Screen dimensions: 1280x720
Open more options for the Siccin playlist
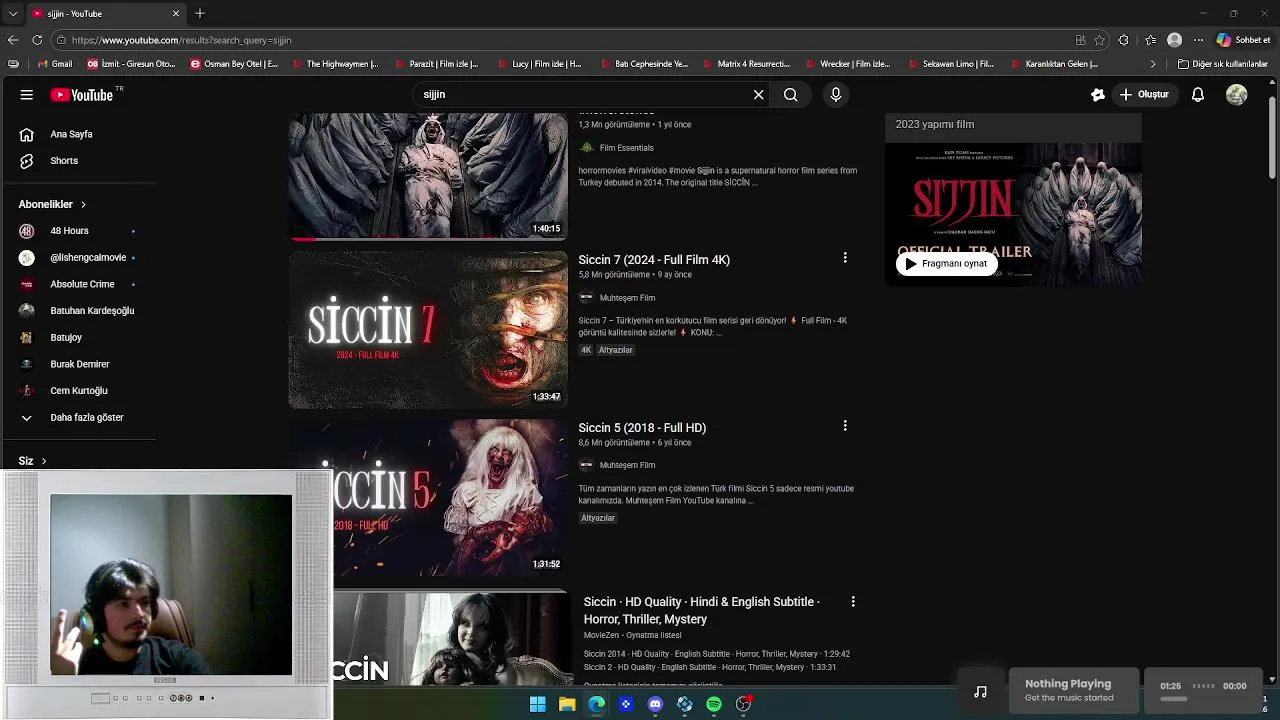853,602
